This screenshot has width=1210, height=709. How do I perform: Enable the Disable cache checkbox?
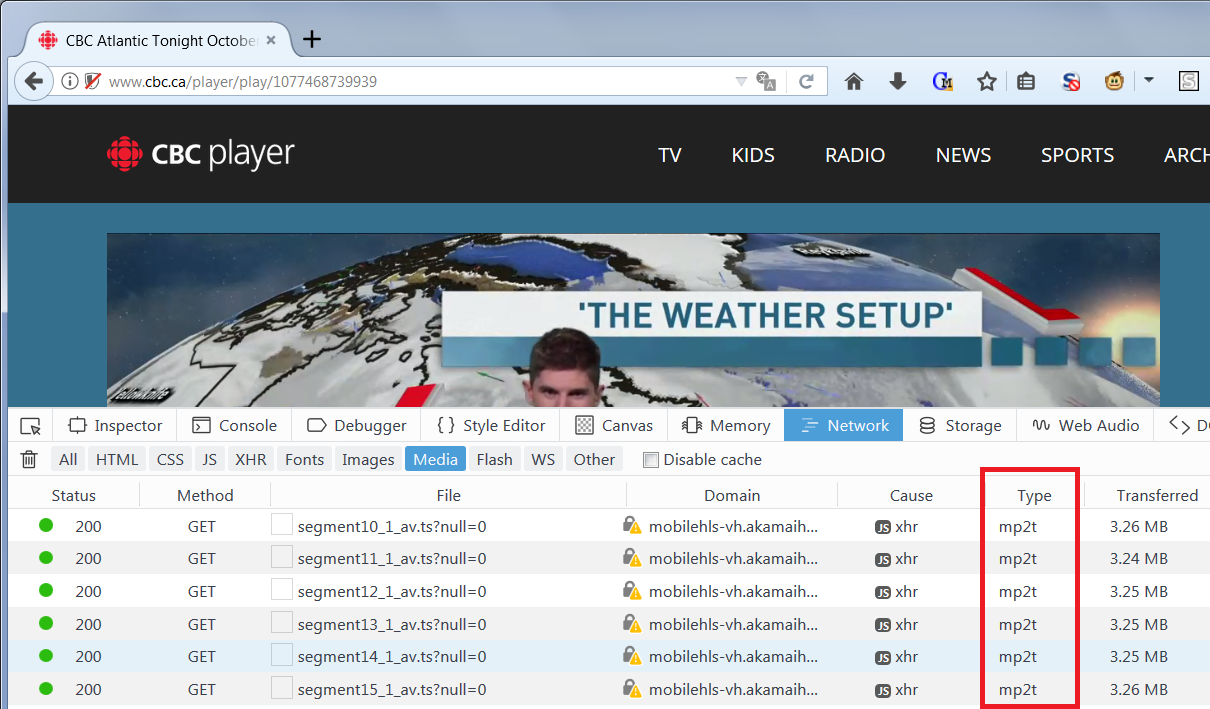pyautogui.click(x=651, y=460)
